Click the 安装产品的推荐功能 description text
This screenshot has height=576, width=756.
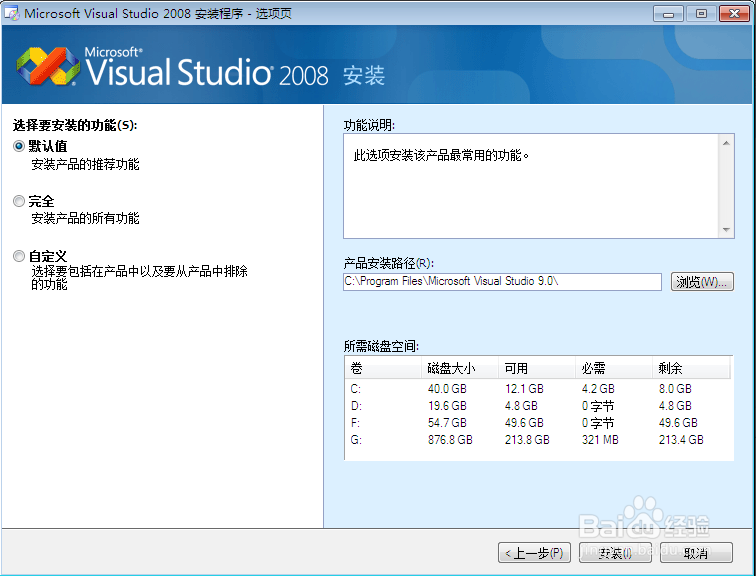(85, 164)
